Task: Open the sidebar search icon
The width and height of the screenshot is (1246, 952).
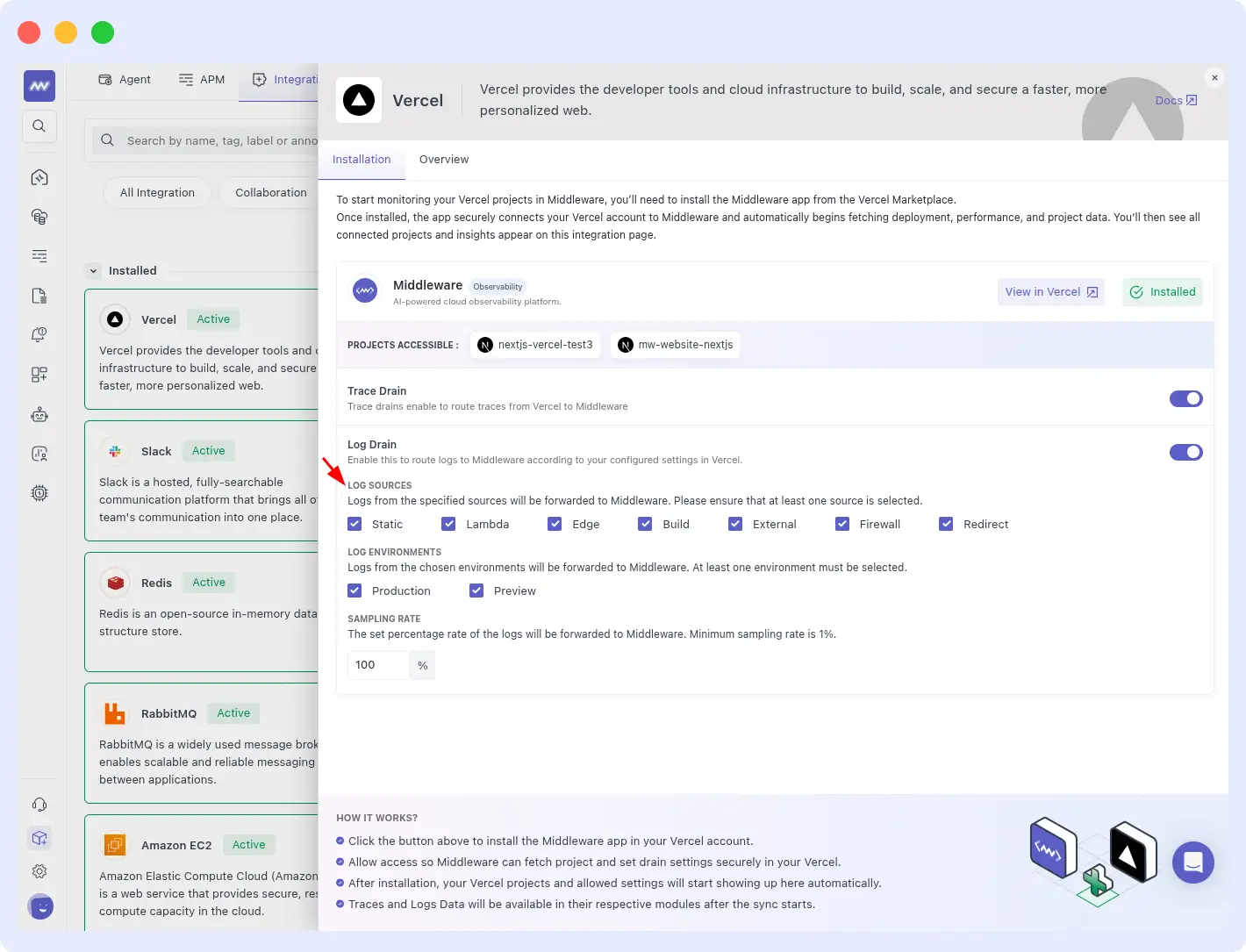Action: [x=39, y=126]
